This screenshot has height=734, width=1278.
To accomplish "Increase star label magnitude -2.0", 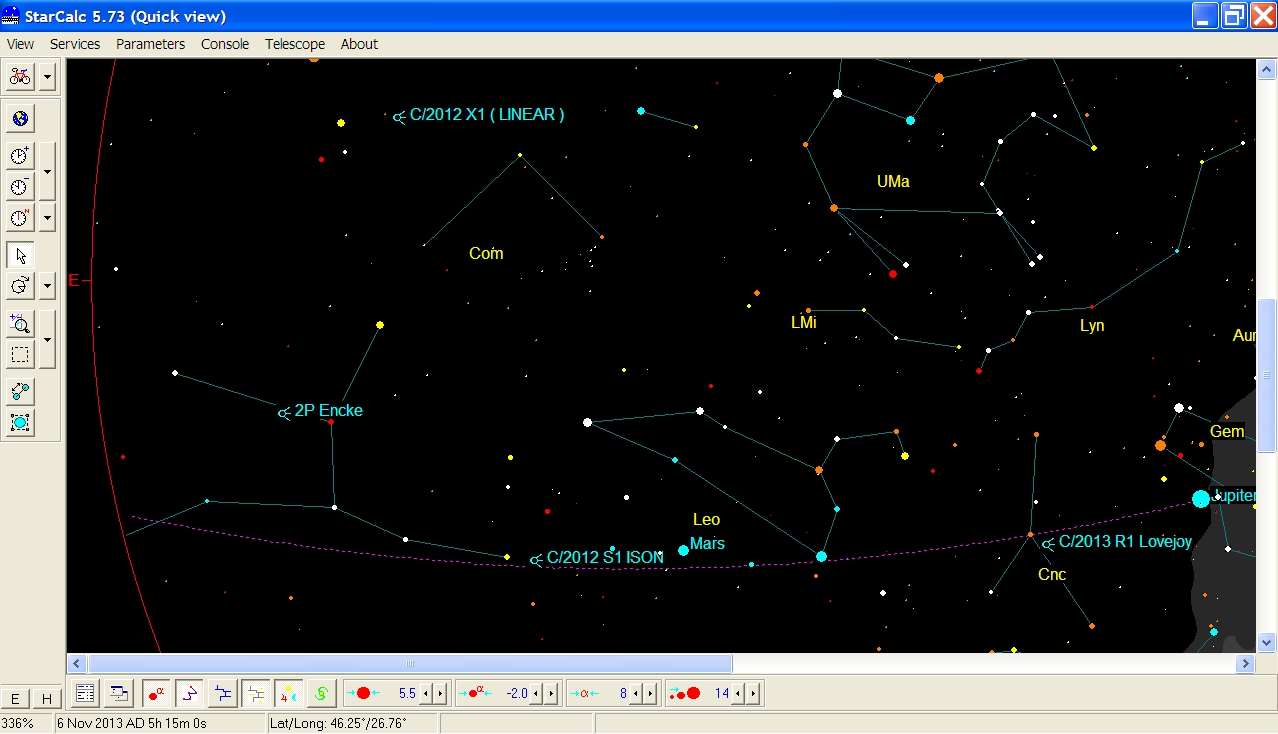I will [x=551, y=694].
